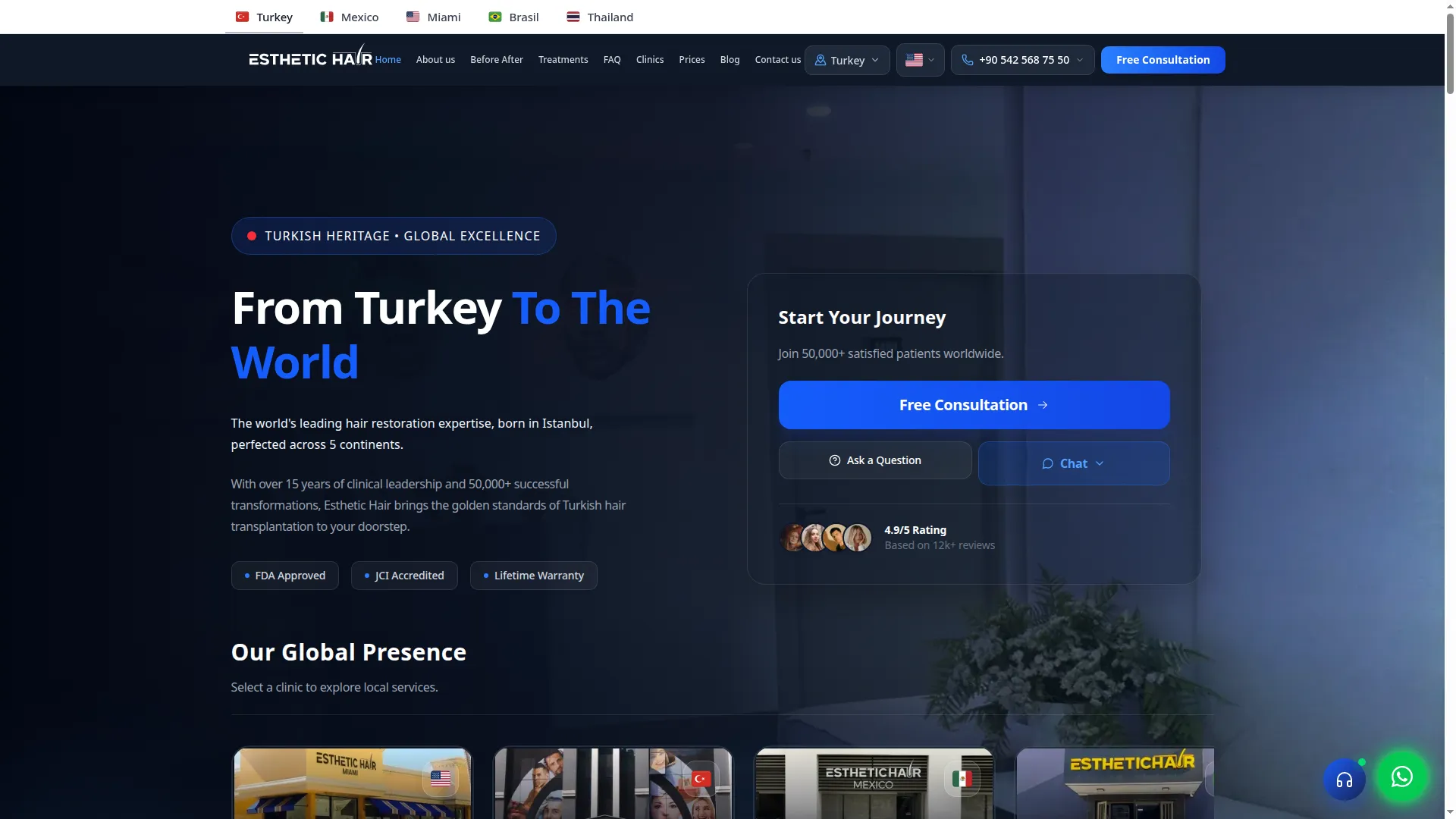
Task: Click the question mark icon in Ask a Question
Action: [834, 460]
